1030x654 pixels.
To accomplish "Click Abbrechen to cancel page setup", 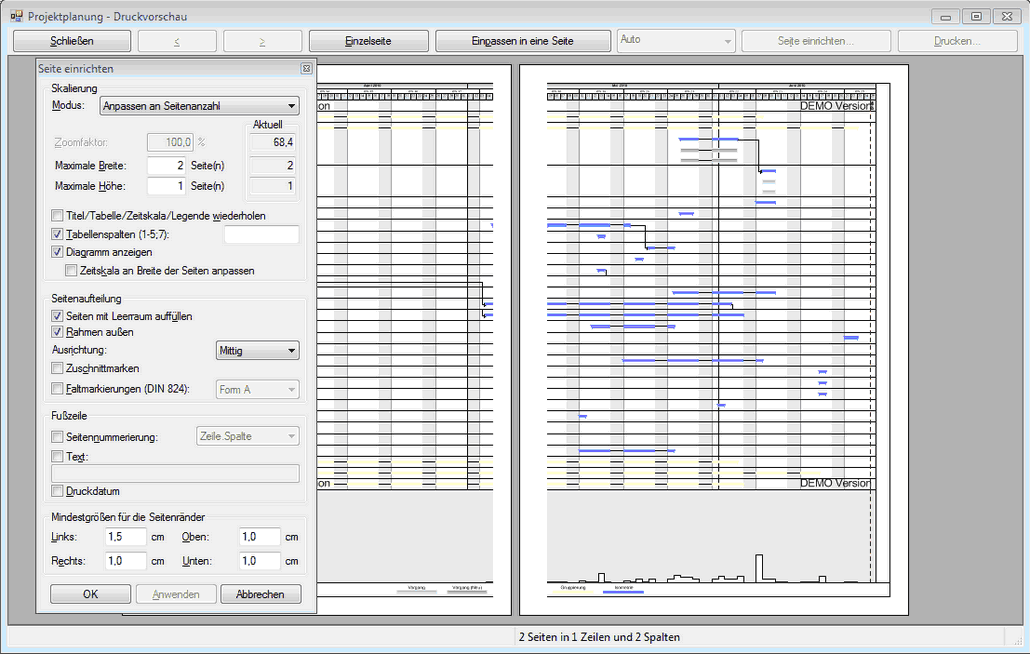I will 260,594.
